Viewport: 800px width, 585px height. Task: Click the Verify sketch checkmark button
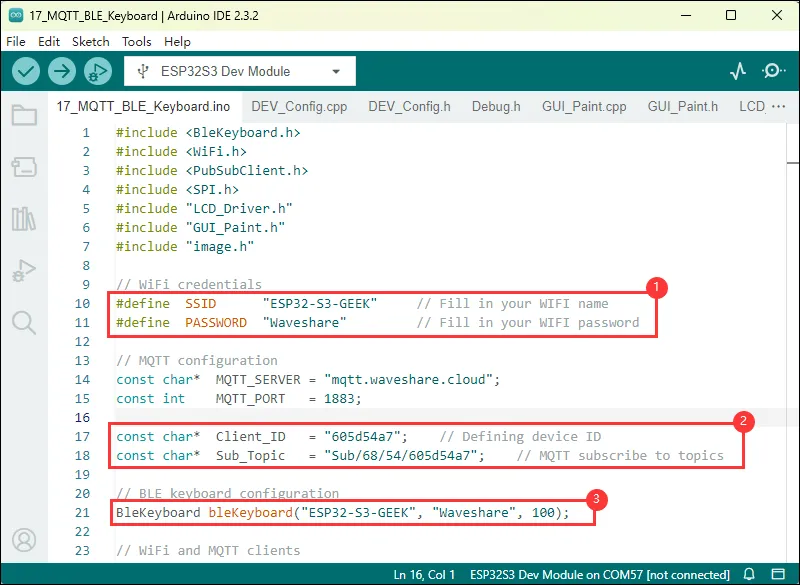26,71
